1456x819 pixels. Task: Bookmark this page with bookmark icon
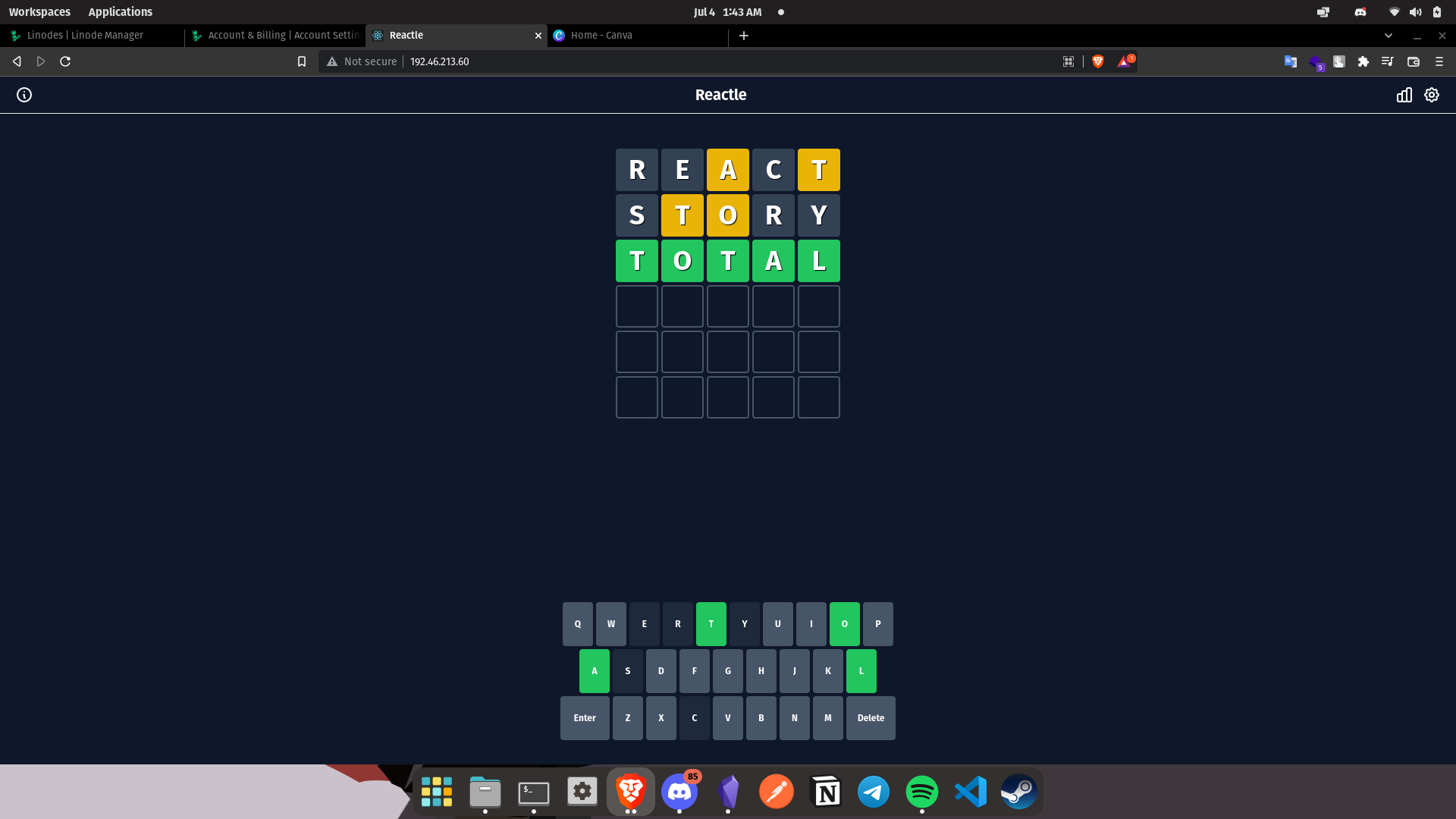click(302, 61)
